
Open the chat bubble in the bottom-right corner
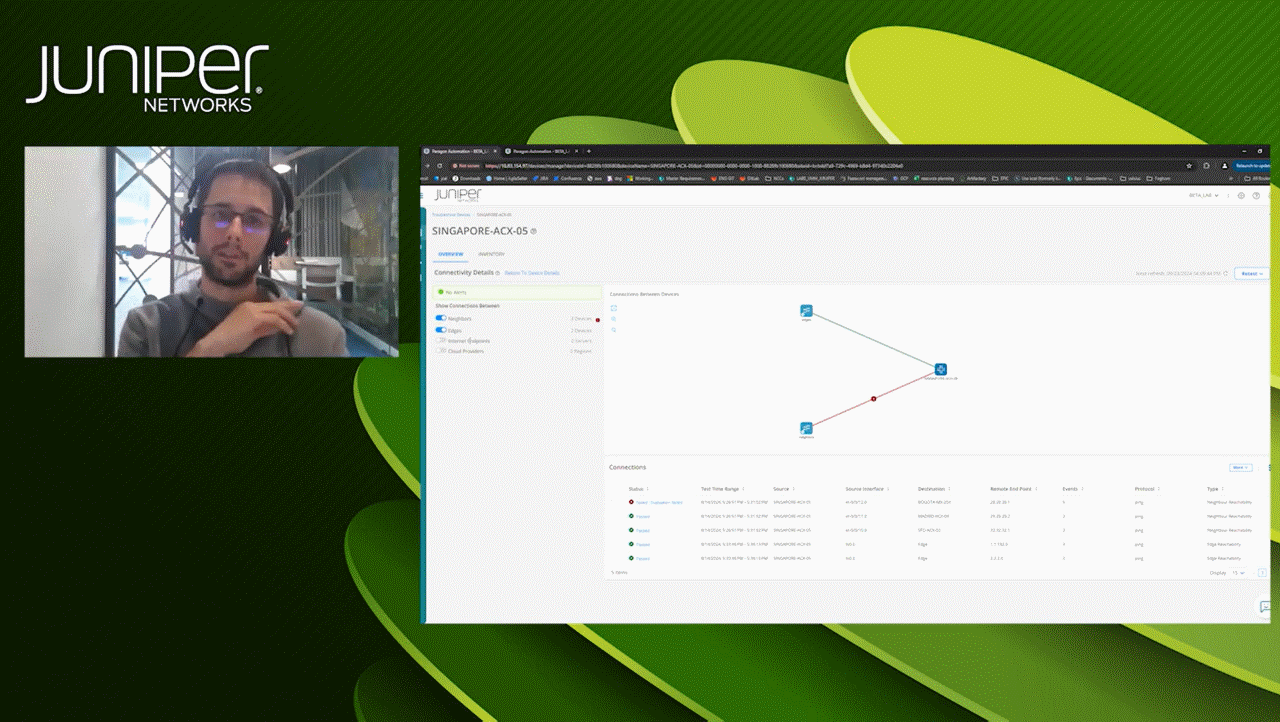tap(1266, 607)
